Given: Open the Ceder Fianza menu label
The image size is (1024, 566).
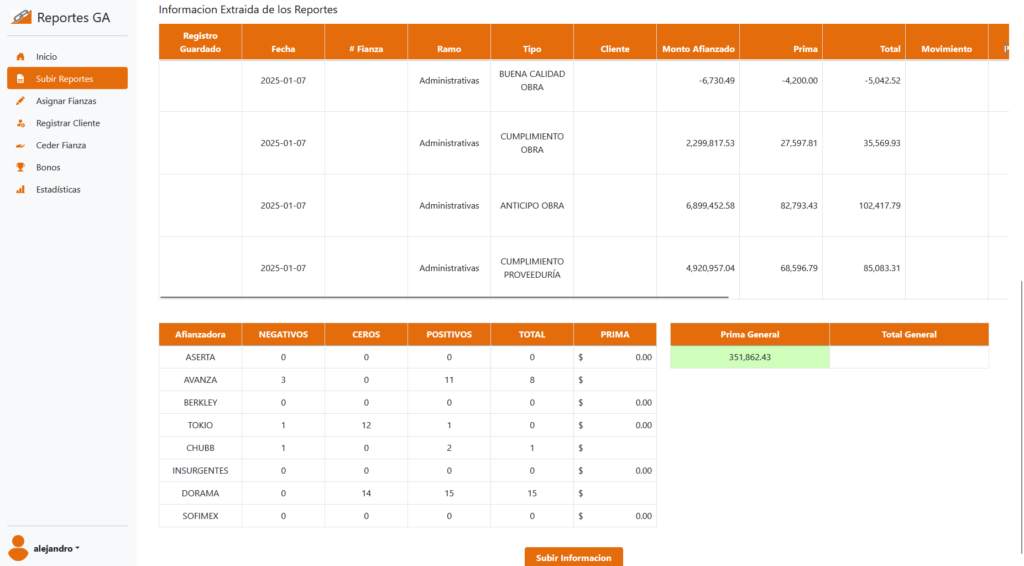Looking at the screenshot, I should (61, 145).
